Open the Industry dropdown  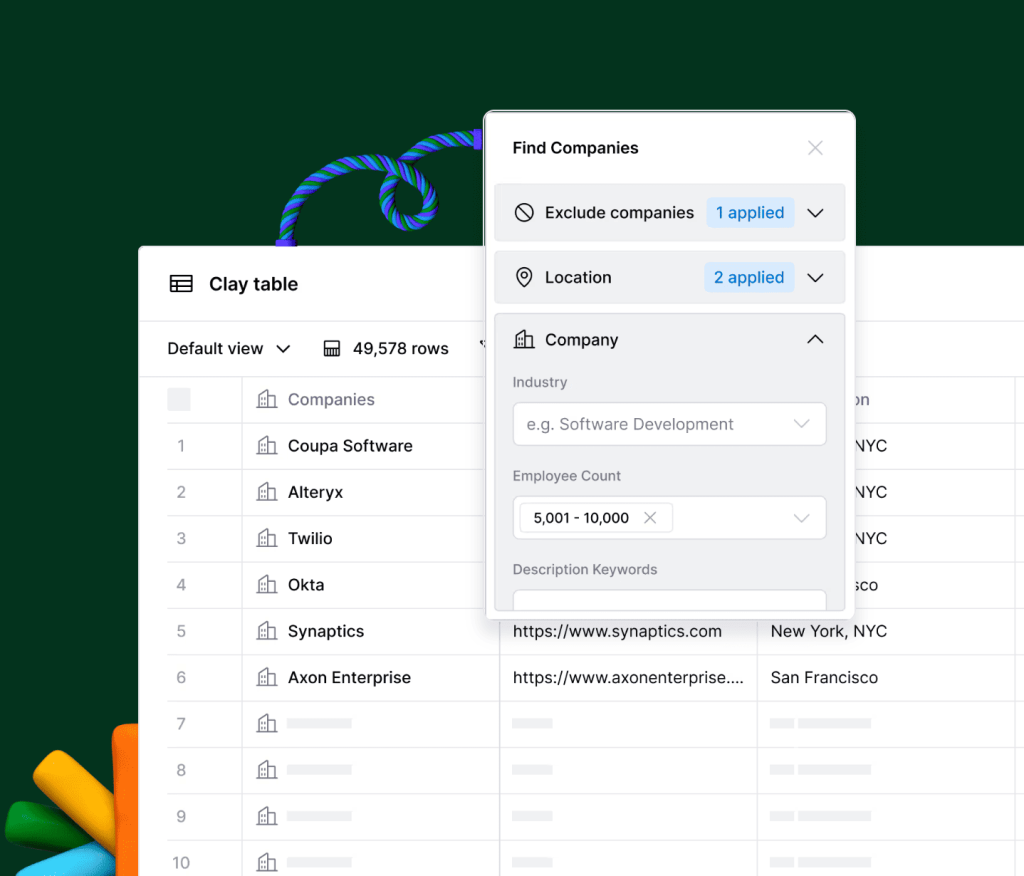click(x=669, y=424)
